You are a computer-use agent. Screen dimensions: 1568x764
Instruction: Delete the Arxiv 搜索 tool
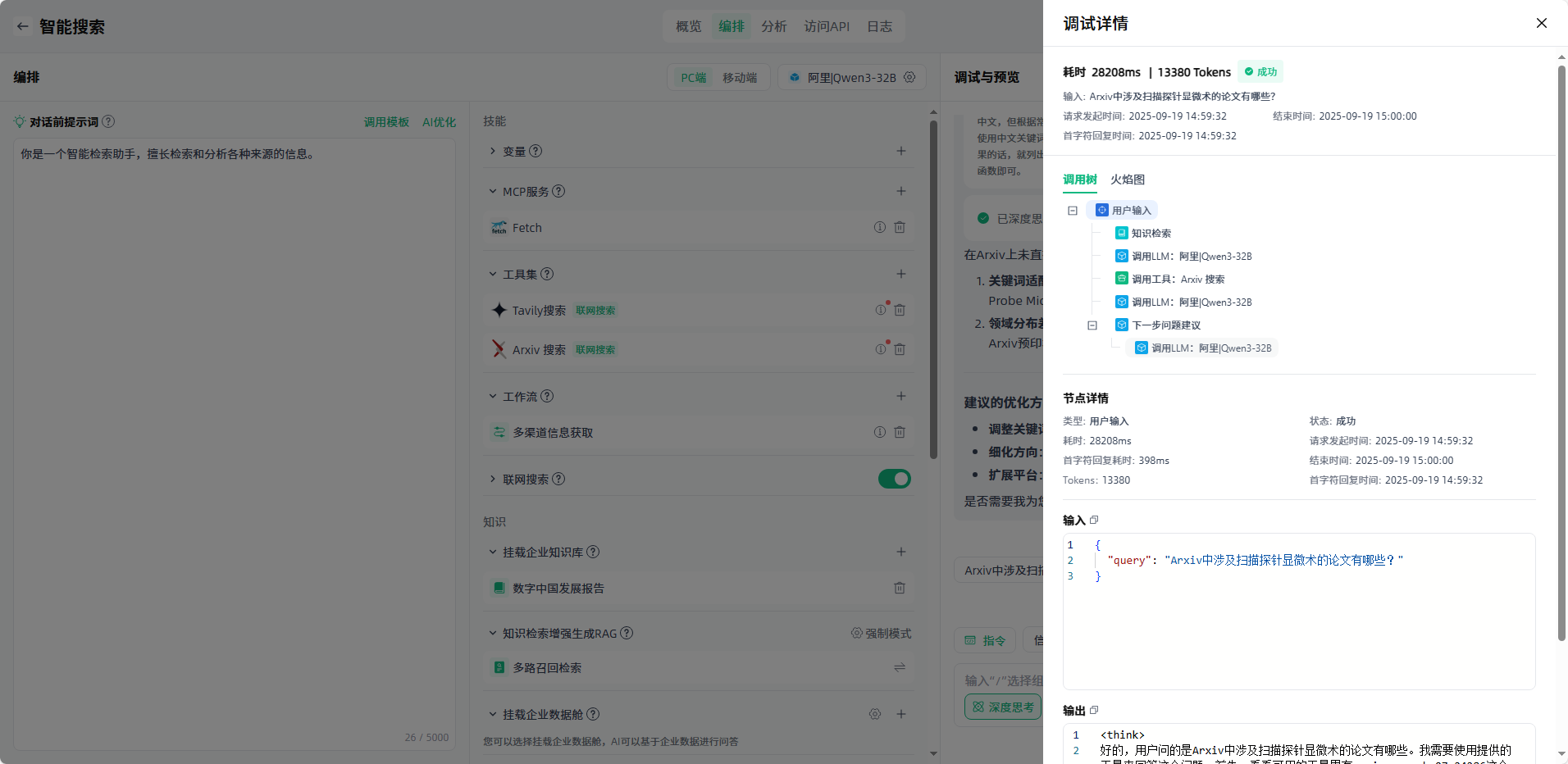pos(900,349)
